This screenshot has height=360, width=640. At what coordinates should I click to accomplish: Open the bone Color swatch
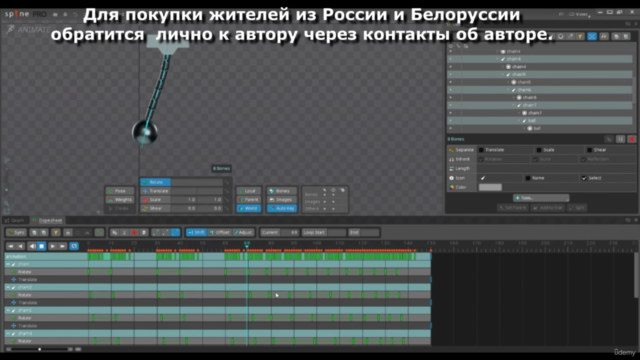(x=490, y=187)
